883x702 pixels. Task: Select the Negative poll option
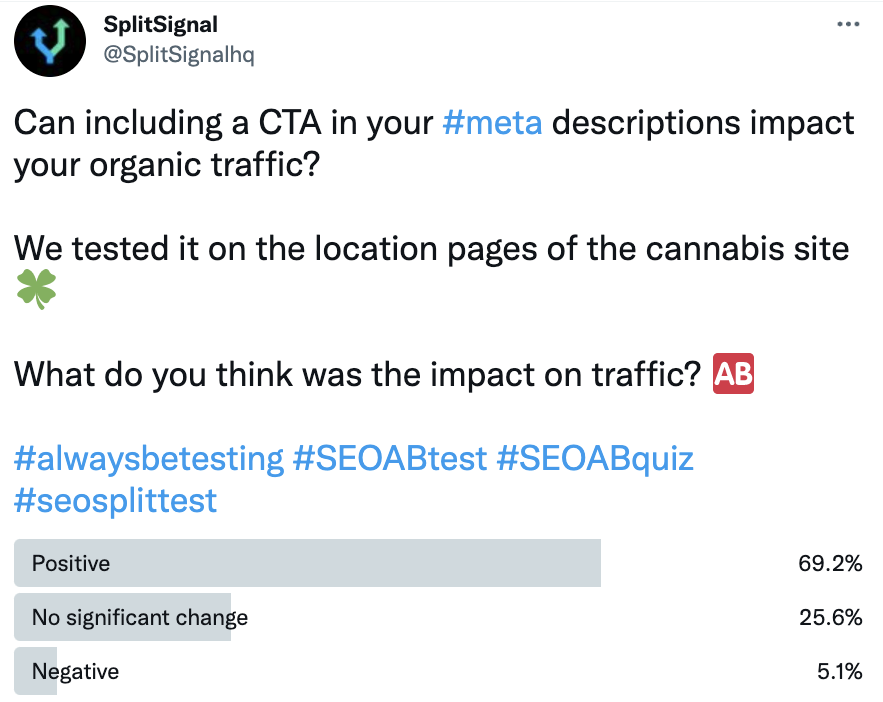coord(438,671)
